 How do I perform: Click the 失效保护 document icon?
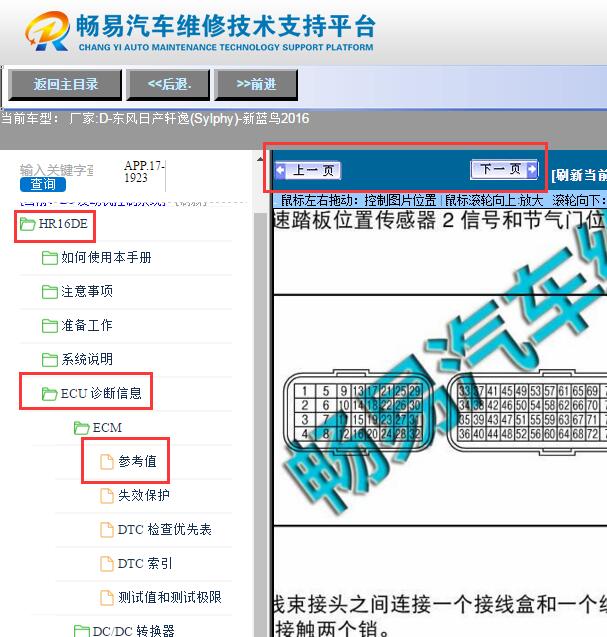pyautogui.click(x=107, y=496)
